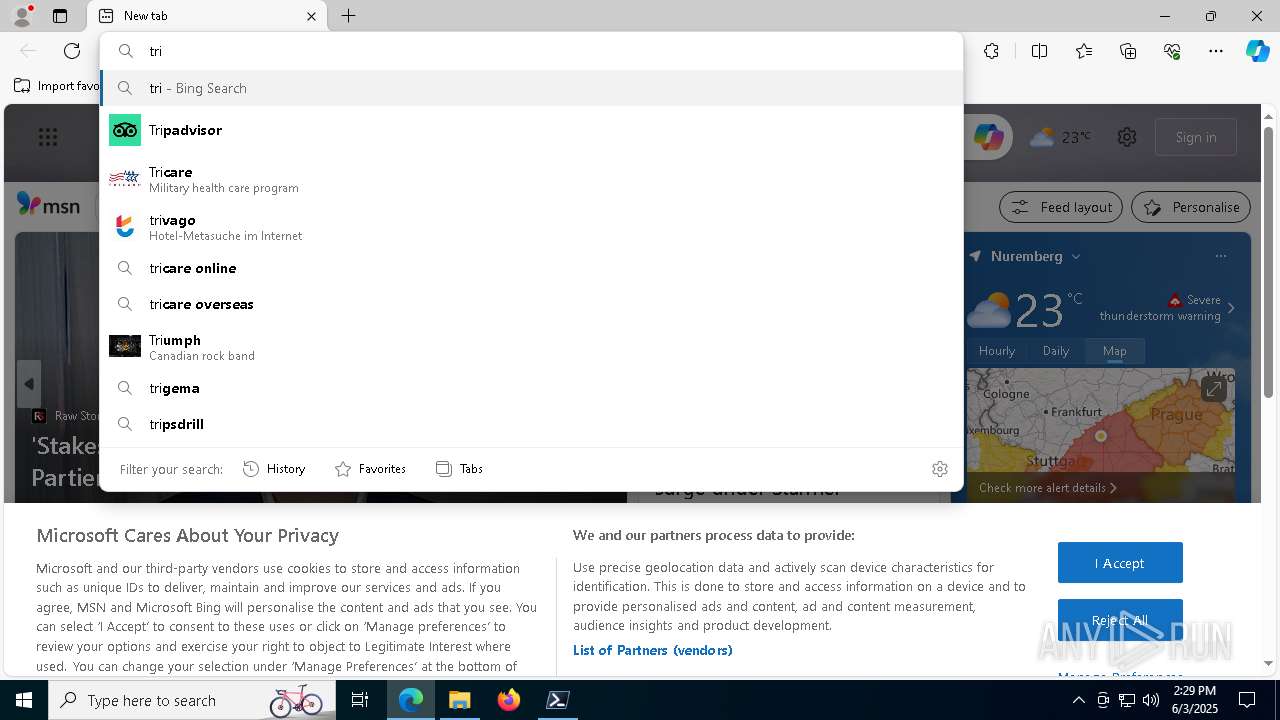Click Reject All on privacy notice
The height and width of the screenshot is (720, 1280).
pyautogui.click(x=1120, y=620)
